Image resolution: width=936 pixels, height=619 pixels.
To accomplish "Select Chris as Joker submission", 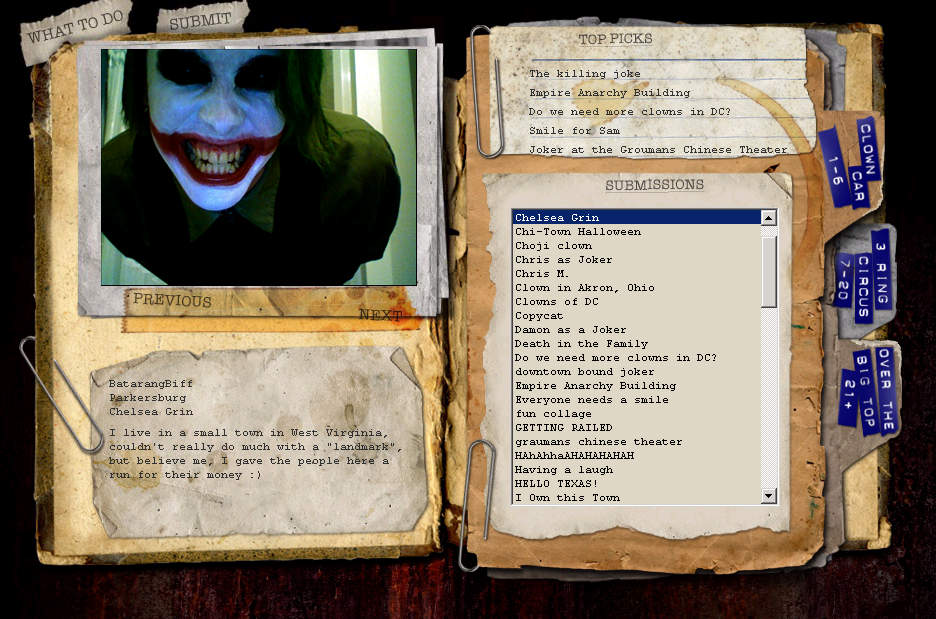I will [637, 260].
